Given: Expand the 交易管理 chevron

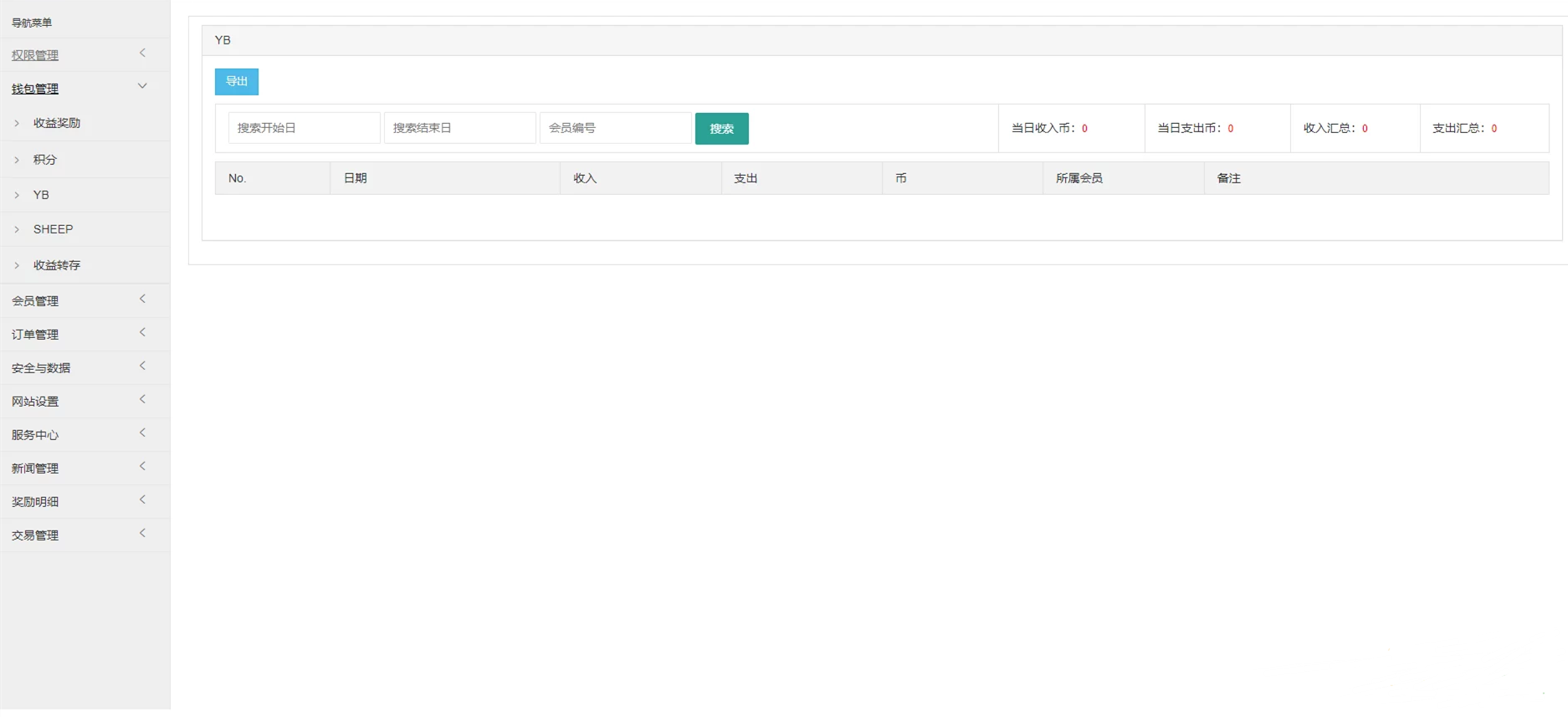Looking at the screenshot, I should (142, 534).
